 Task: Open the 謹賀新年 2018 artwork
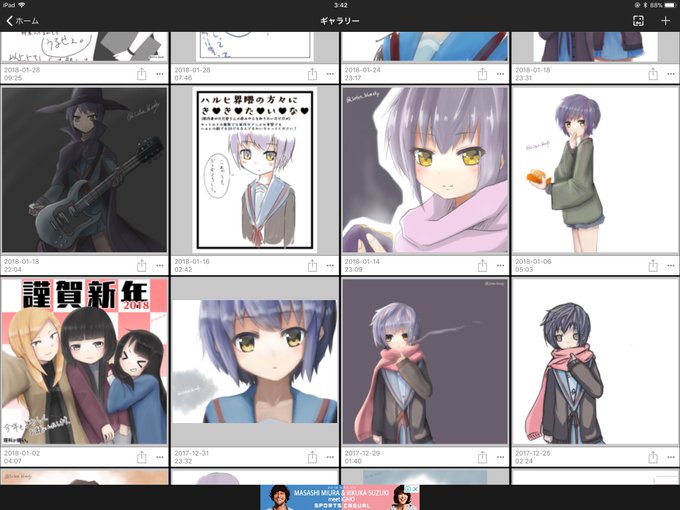[x=84, y=361]
